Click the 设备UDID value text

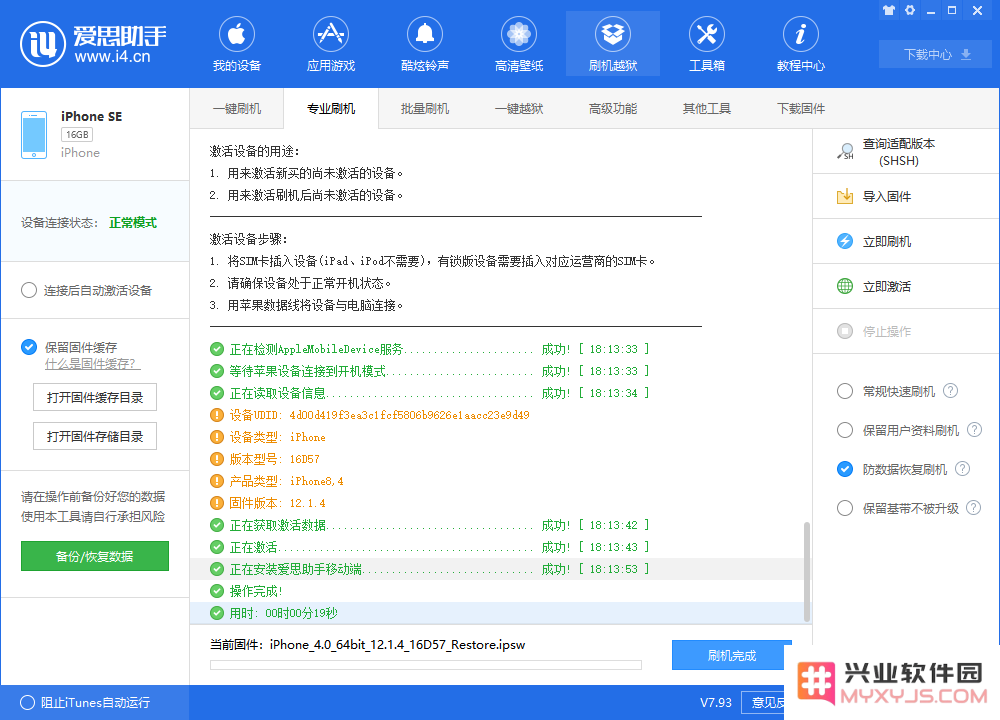409,415
